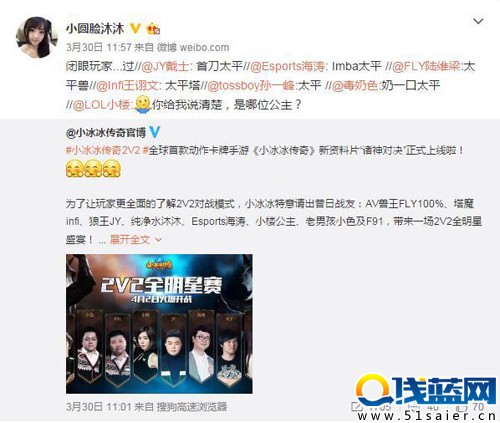
Task: Open @小冰冰传奇官博 original poster link
Action: 106,133
